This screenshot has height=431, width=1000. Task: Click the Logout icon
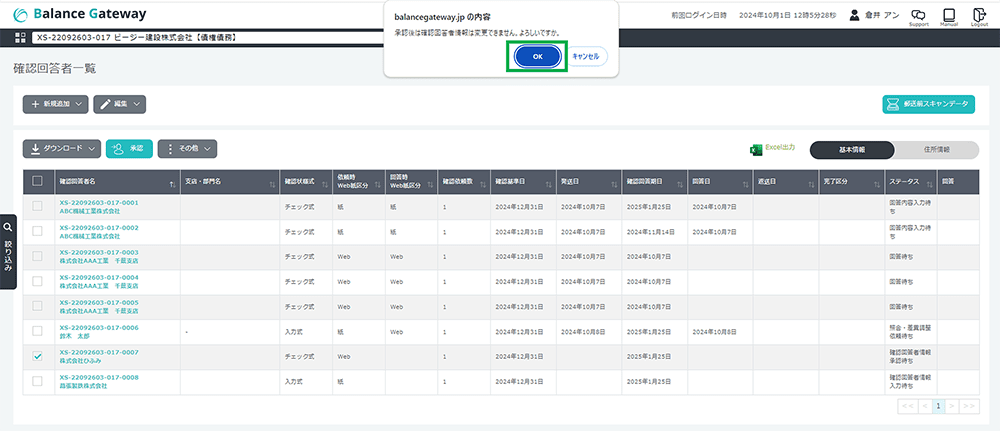(979, 16)
